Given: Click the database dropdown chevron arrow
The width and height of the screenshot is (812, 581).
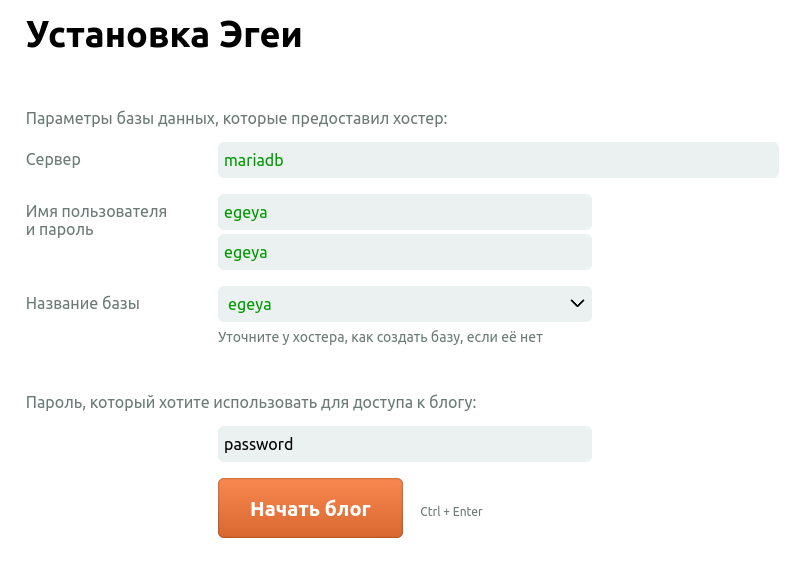Looking at the screenshot, I should 576,303.
